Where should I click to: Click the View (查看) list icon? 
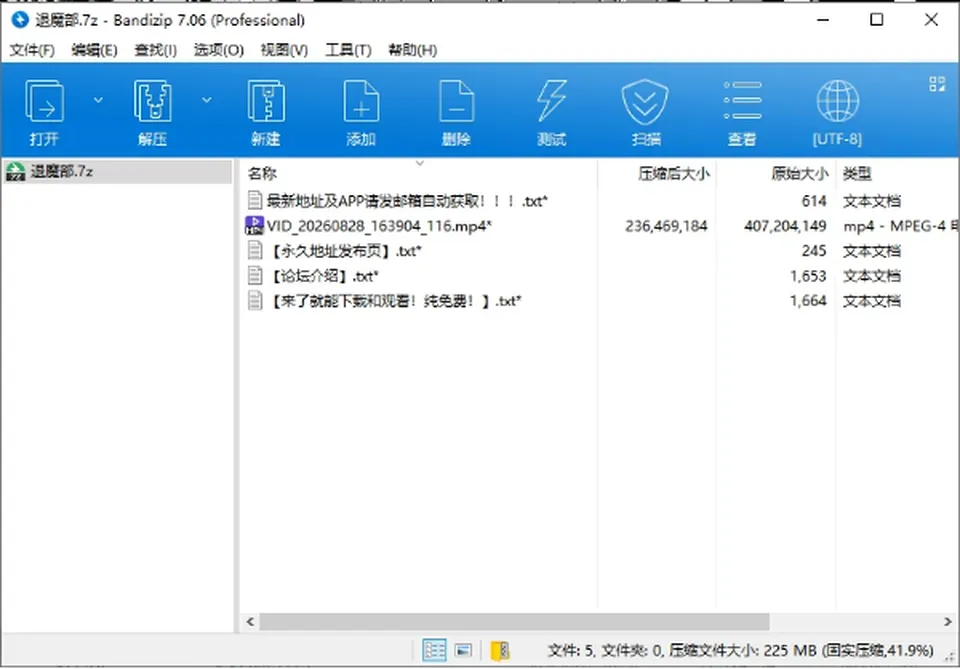pos(742,100)
